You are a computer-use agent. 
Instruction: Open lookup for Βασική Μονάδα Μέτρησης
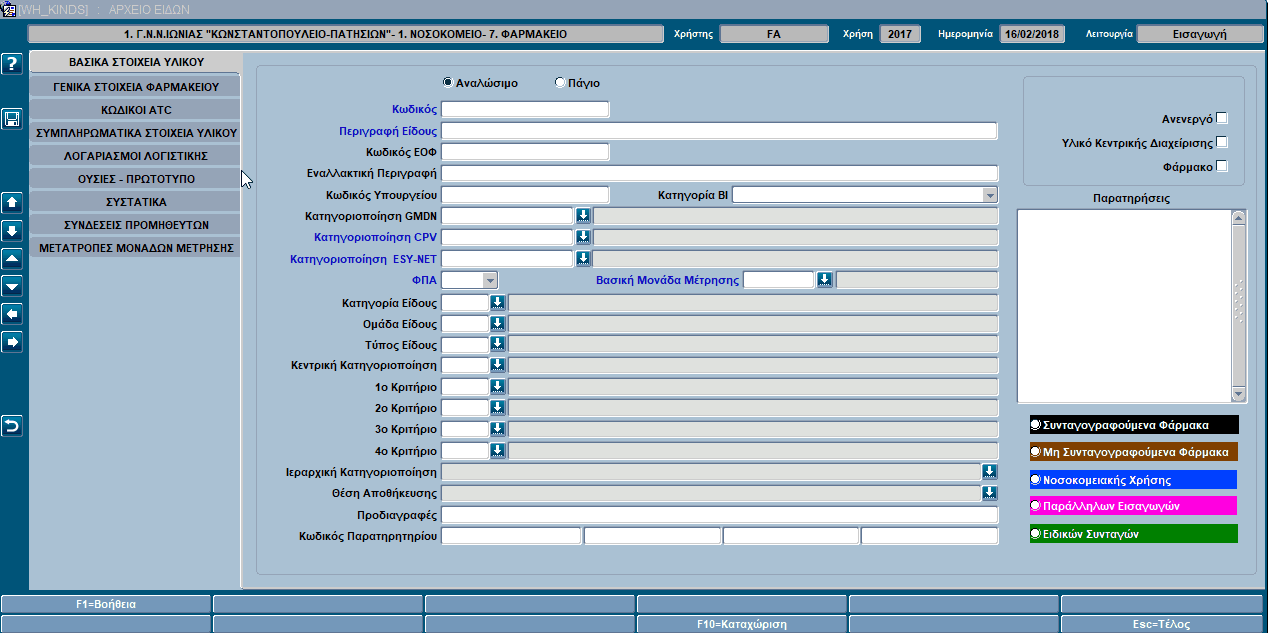point(824,280)
